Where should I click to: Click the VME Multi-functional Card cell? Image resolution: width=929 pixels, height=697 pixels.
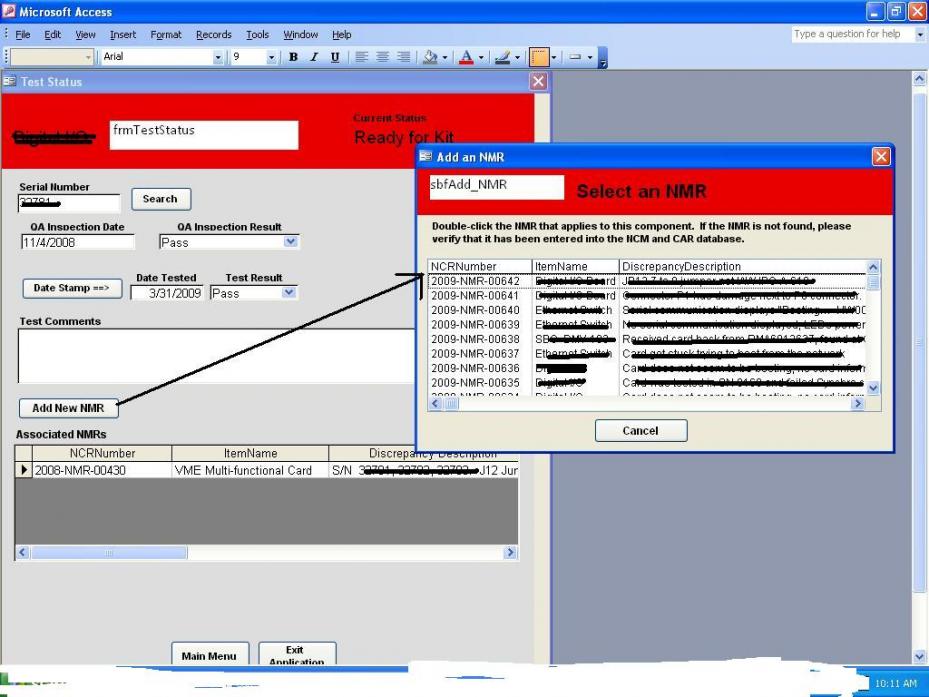[250, 470]
